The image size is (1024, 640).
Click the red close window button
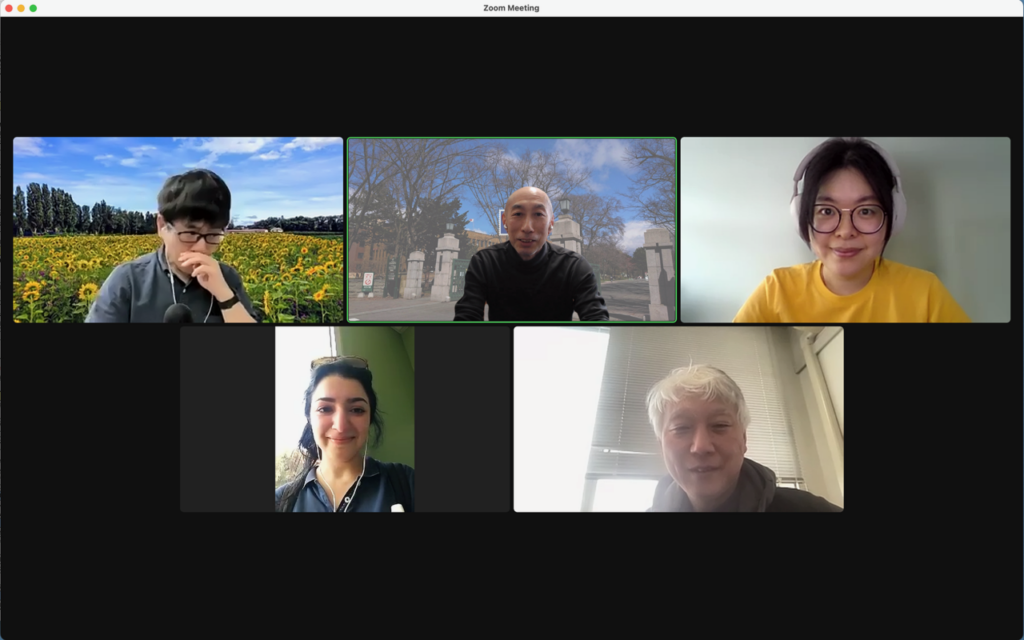8,8
